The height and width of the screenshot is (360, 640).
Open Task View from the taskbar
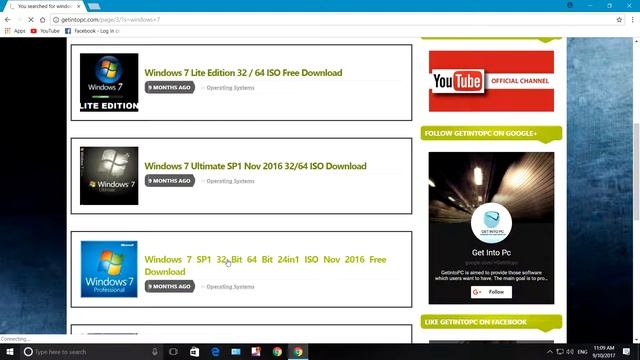point(173,351)
